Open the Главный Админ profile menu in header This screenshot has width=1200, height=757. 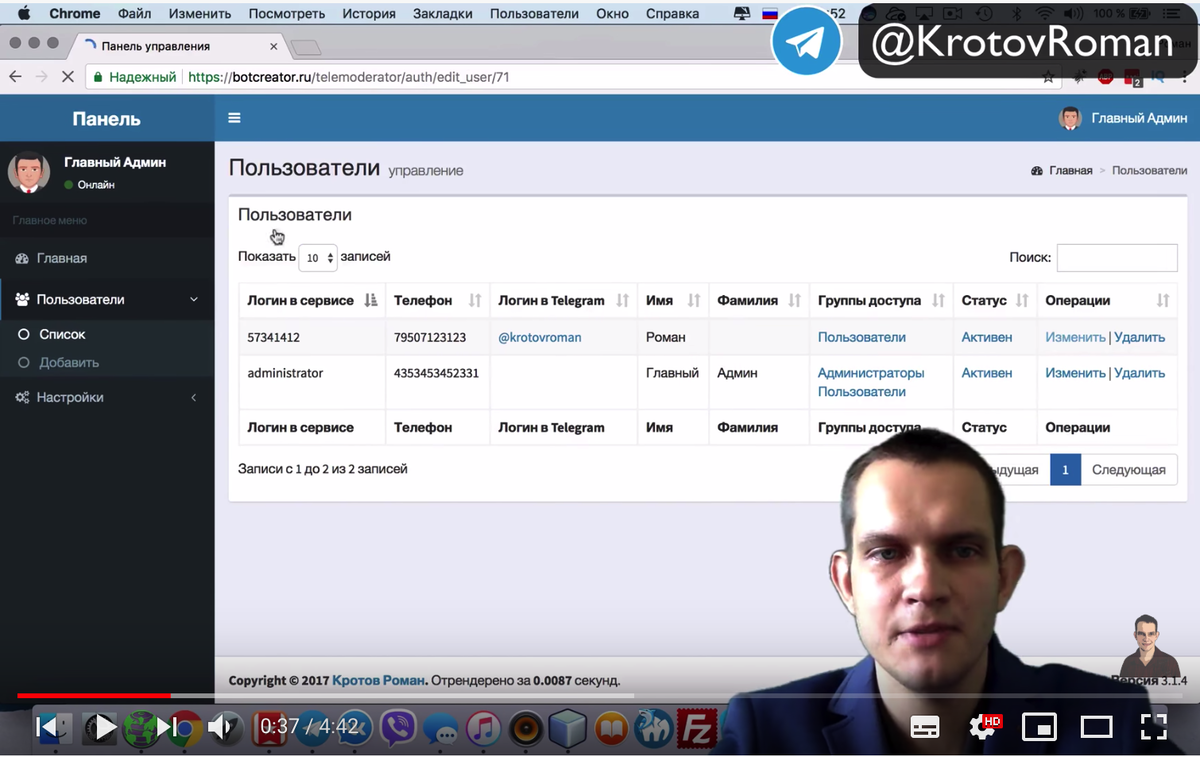[x=1123, y=118]
